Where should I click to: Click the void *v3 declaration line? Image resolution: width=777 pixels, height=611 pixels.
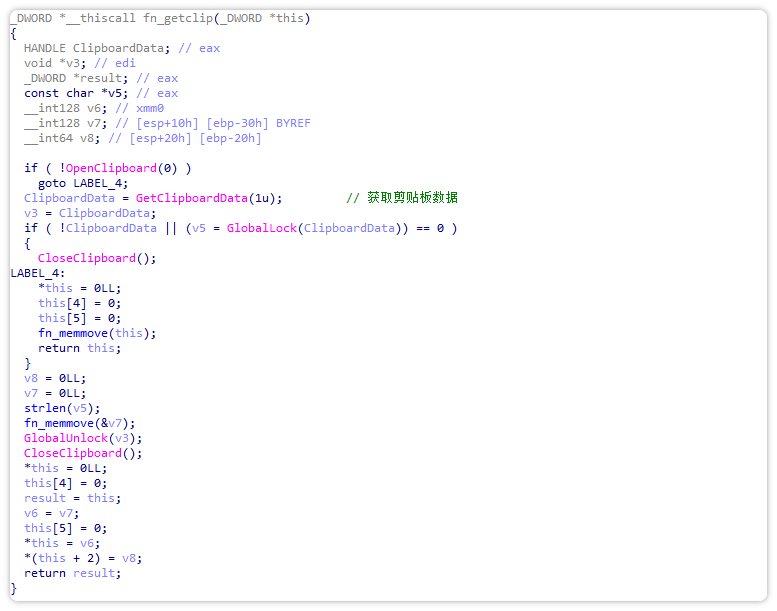58,63
